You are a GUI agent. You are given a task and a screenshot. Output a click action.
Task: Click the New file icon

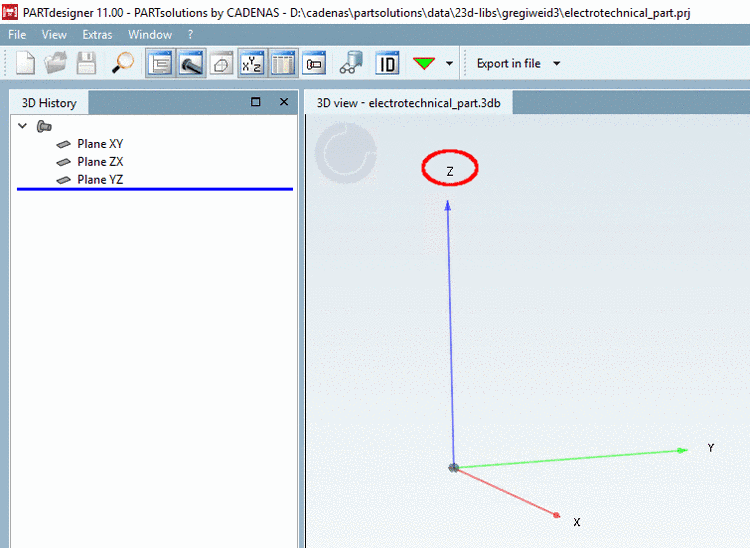coord(25,63)
